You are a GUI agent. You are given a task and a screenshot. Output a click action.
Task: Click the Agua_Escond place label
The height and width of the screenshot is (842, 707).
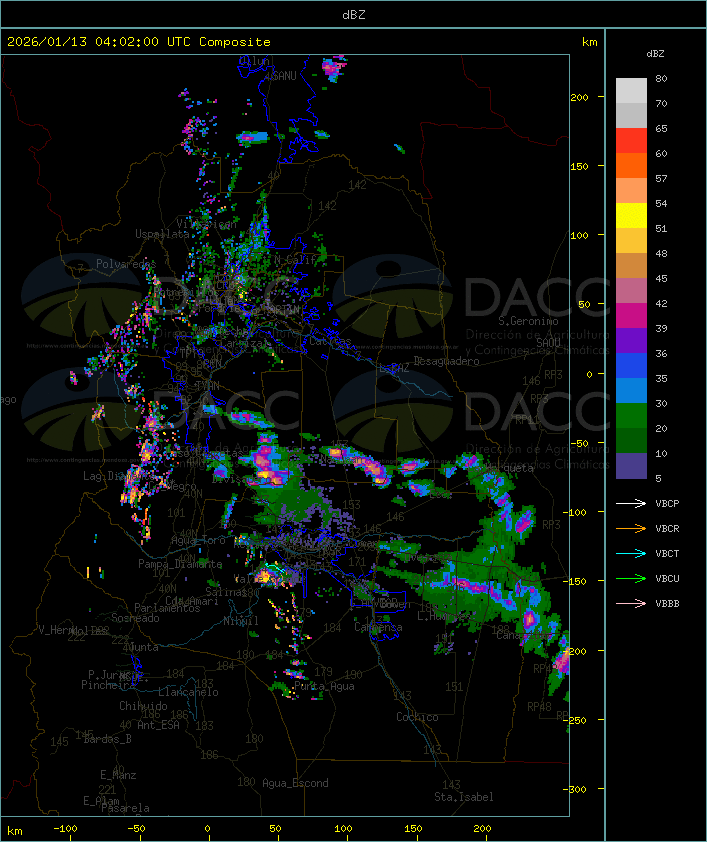point(295,783)
